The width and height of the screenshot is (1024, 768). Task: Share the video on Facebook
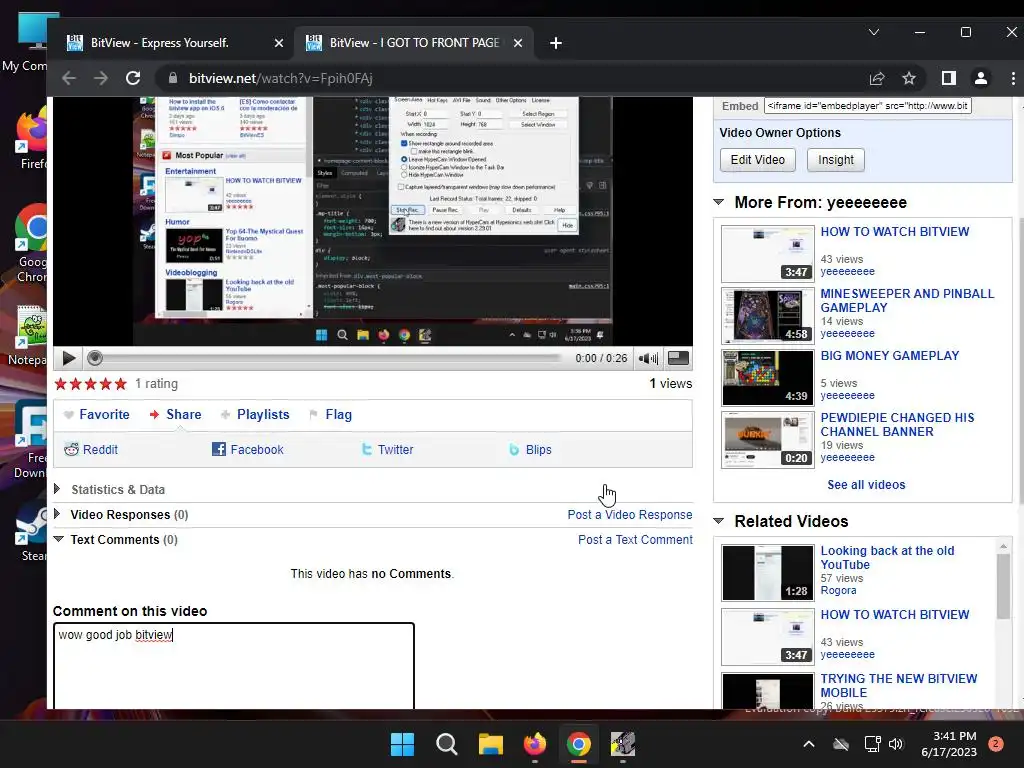[x=248, y=449]
